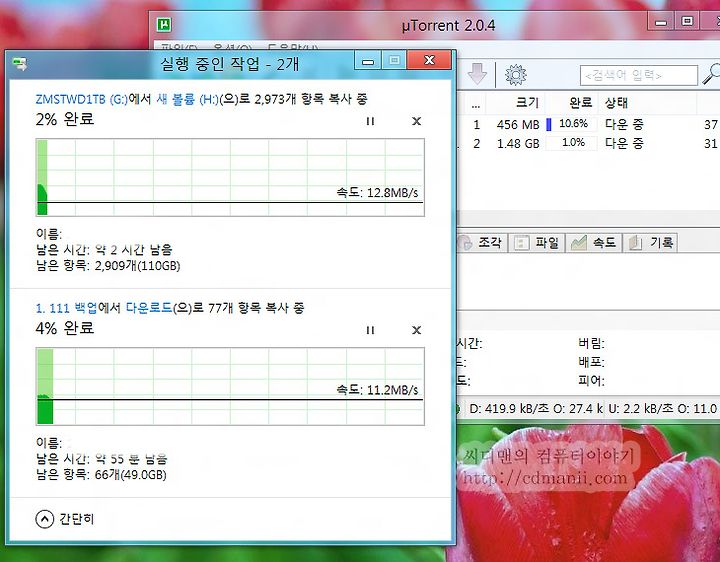The image size is (720, 562).
Task: Sort torrents by 크기 column
Action: [527, 102]
